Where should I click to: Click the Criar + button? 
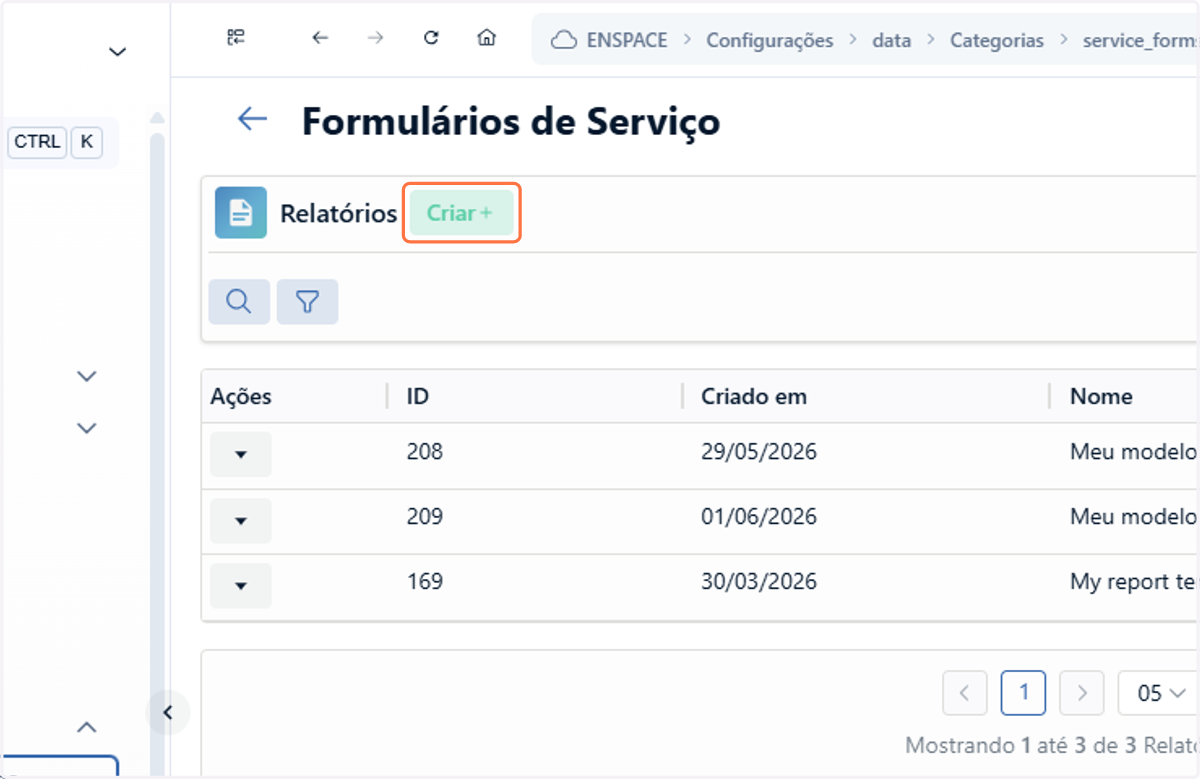click(x=461, y=213)
